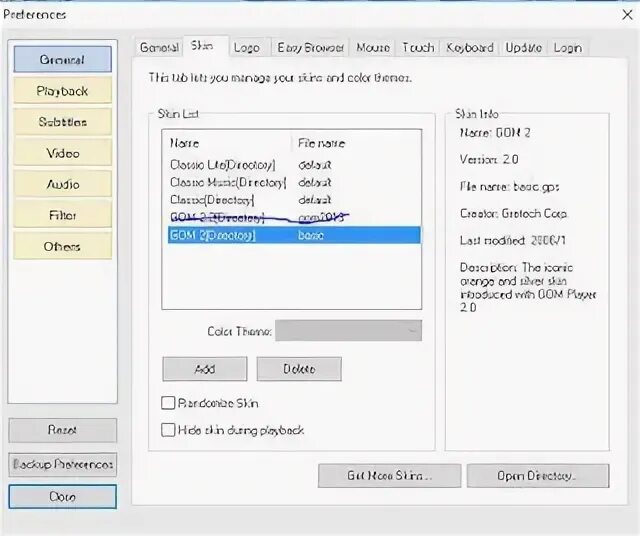Click Creator: Gretech Corp text

click(513, 214)
